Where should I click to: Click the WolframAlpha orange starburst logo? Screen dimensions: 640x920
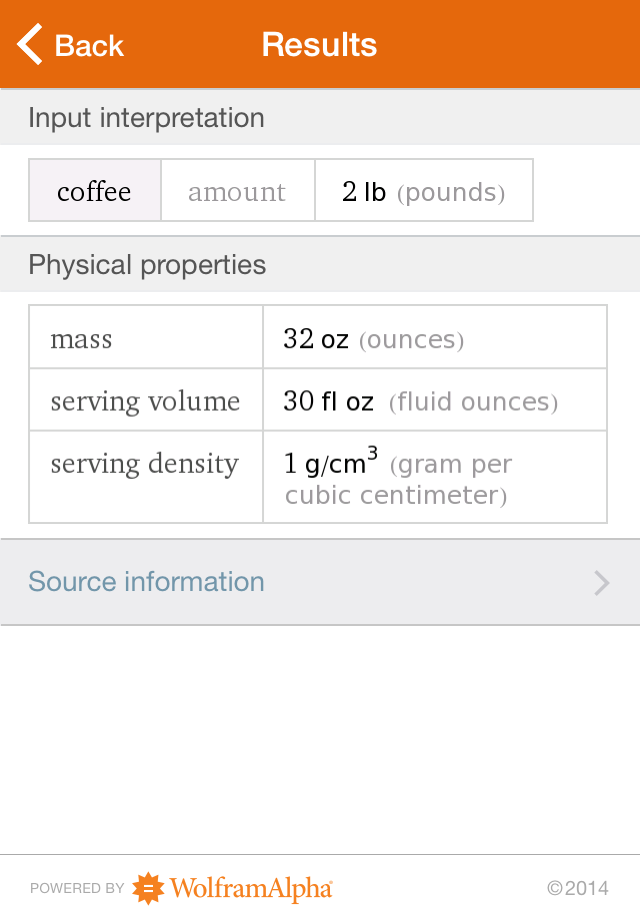[x=148, y=888]
